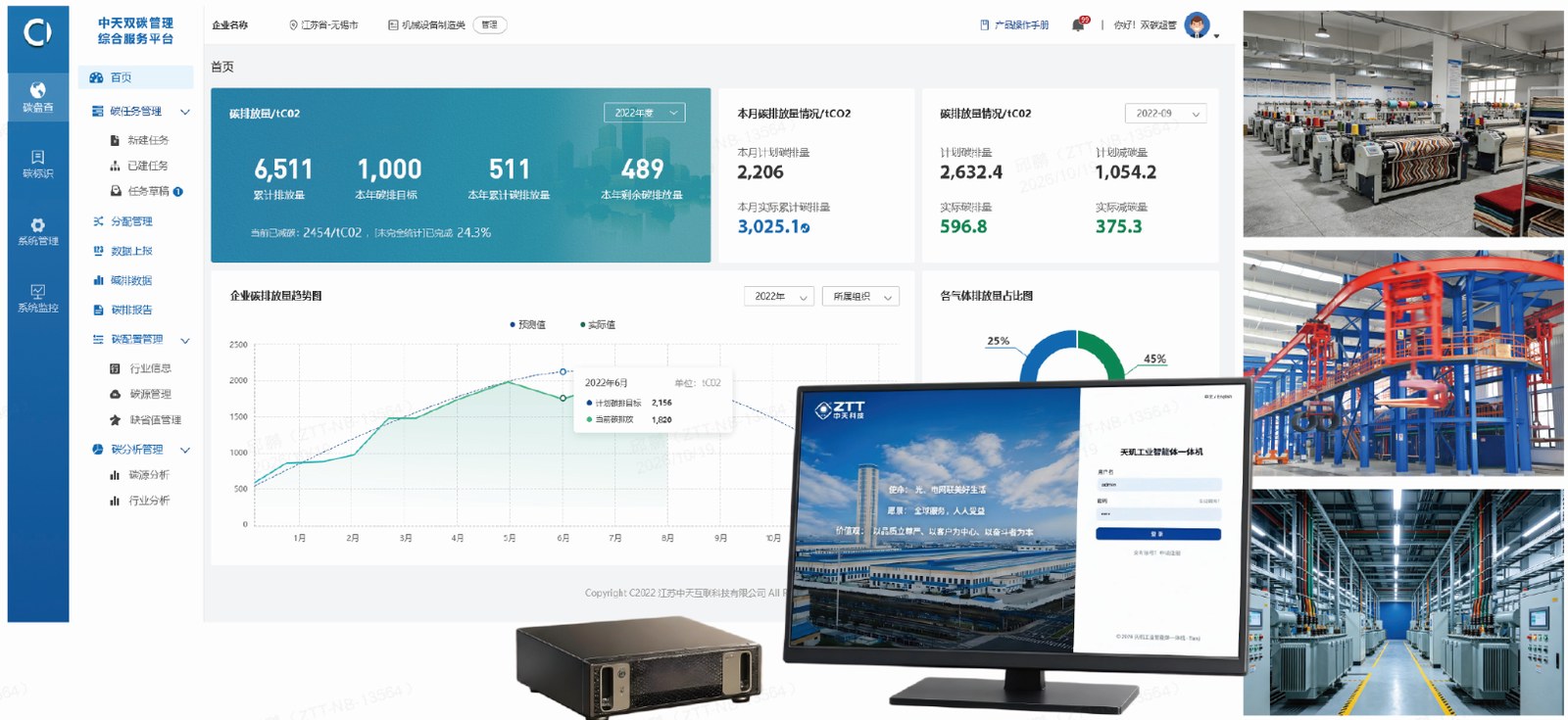Click the blue segment of the donut chart
Viewport: 1568px width, 720px height.
coord(1044,354)
